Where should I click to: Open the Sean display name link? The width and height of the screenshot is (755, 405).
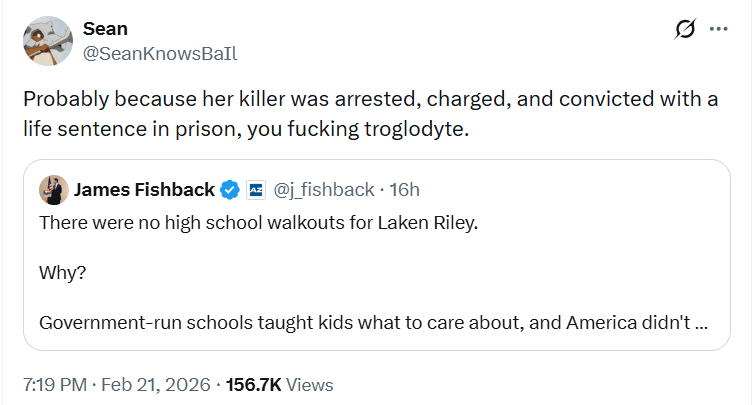pos(105,29)
